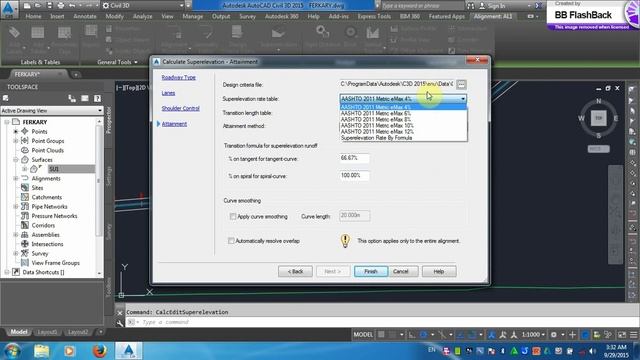Open the Insert ribbon tab
640x360 pixels.
coord(57,17)
